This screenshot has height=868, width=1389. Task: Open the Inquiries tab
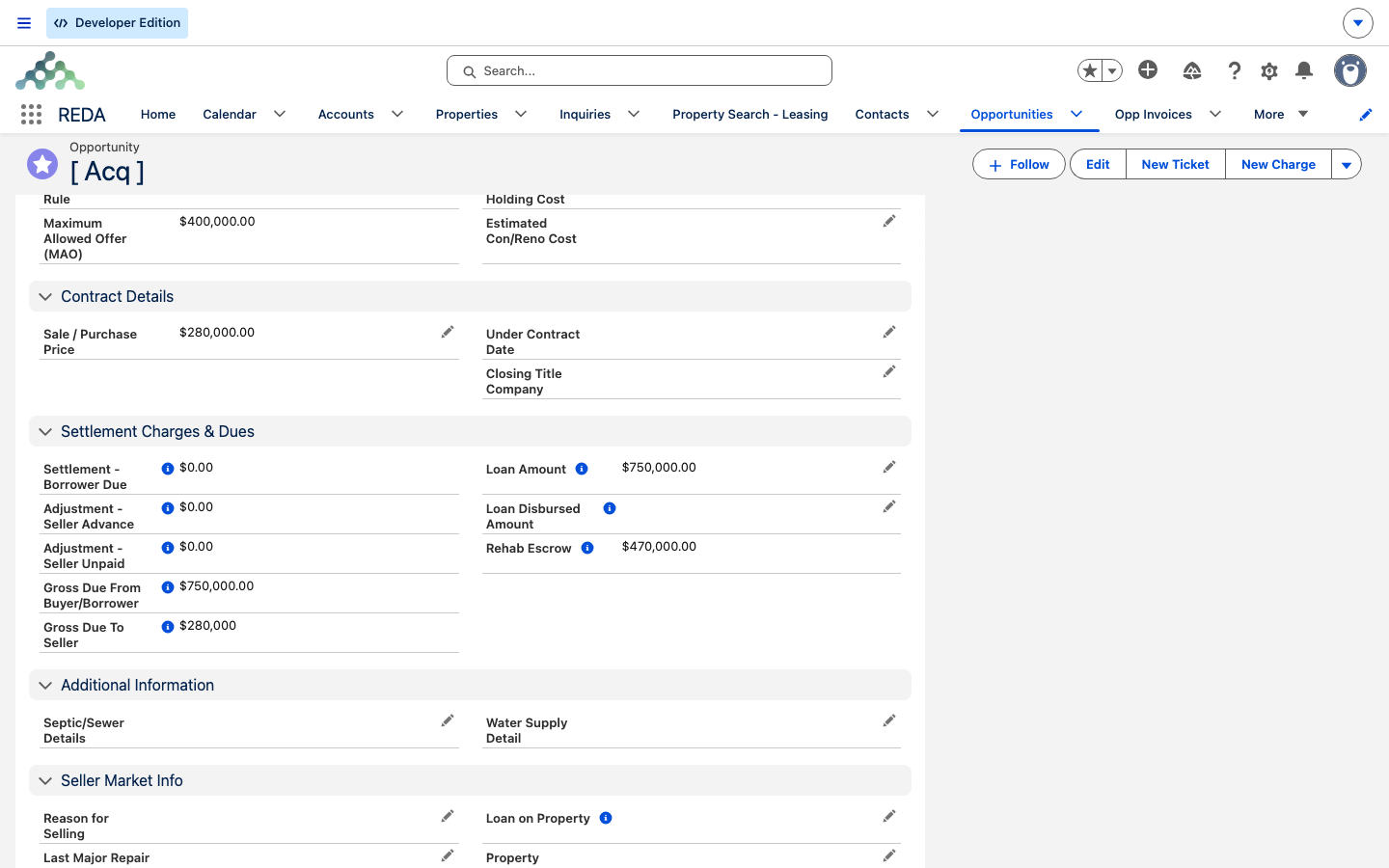click(586, 114)
